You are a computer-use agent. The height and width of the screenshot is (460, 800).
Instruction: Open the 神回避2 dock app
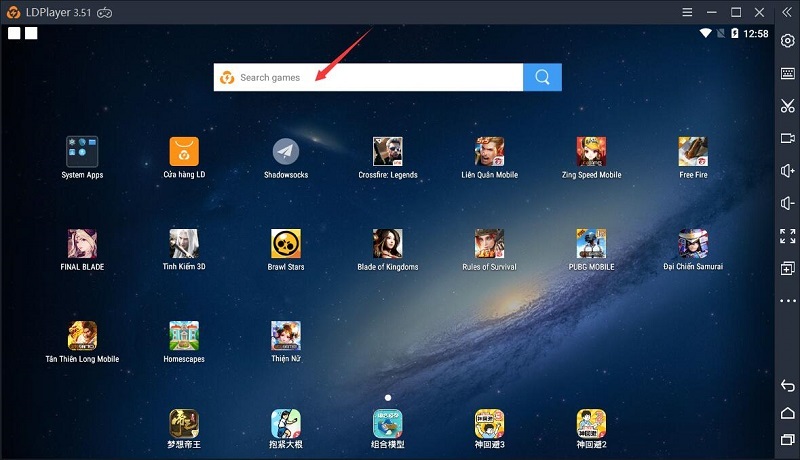pyautogui.click(x=591, y=423)
